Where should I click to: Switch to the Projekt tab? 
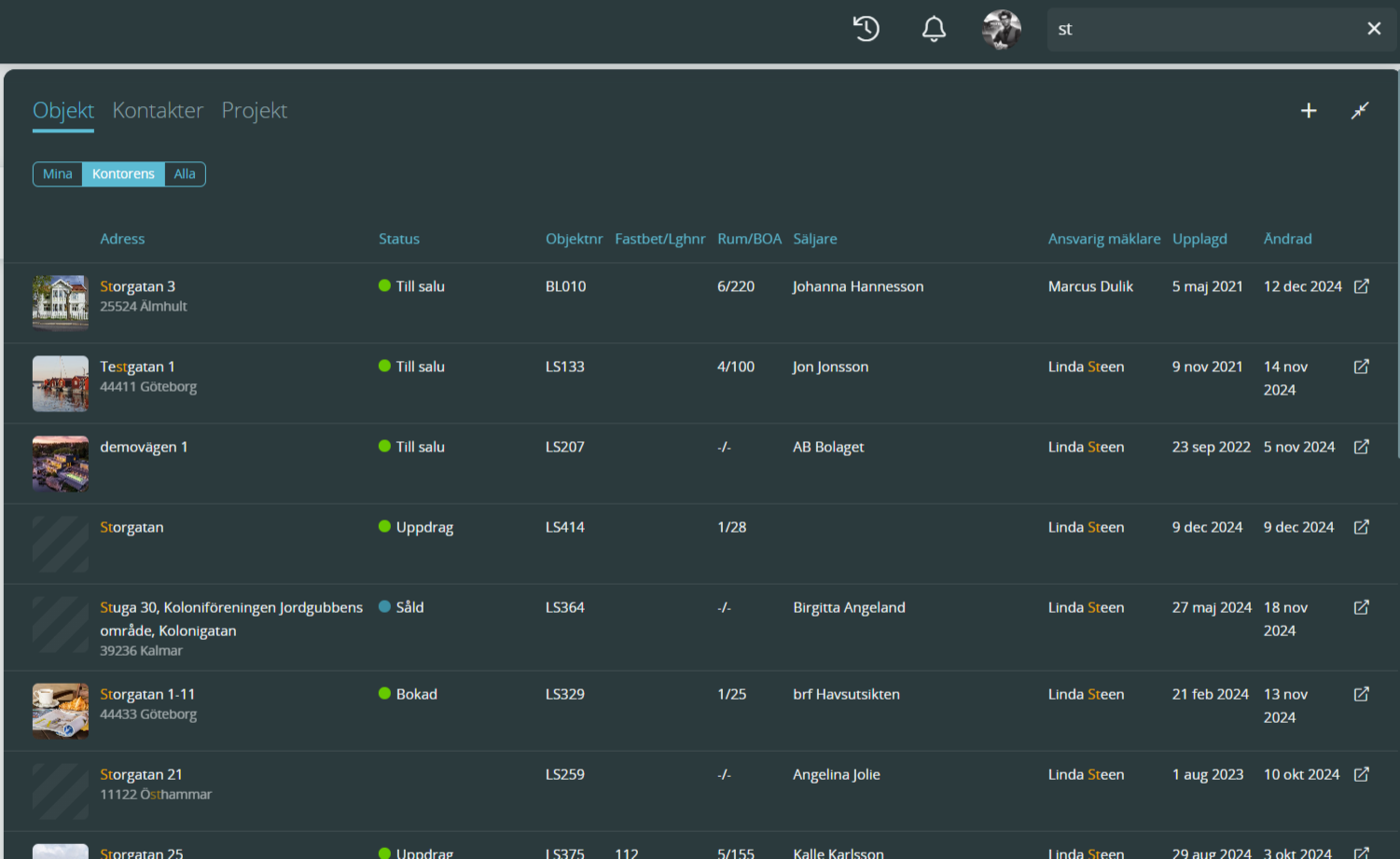coord(254,111)
